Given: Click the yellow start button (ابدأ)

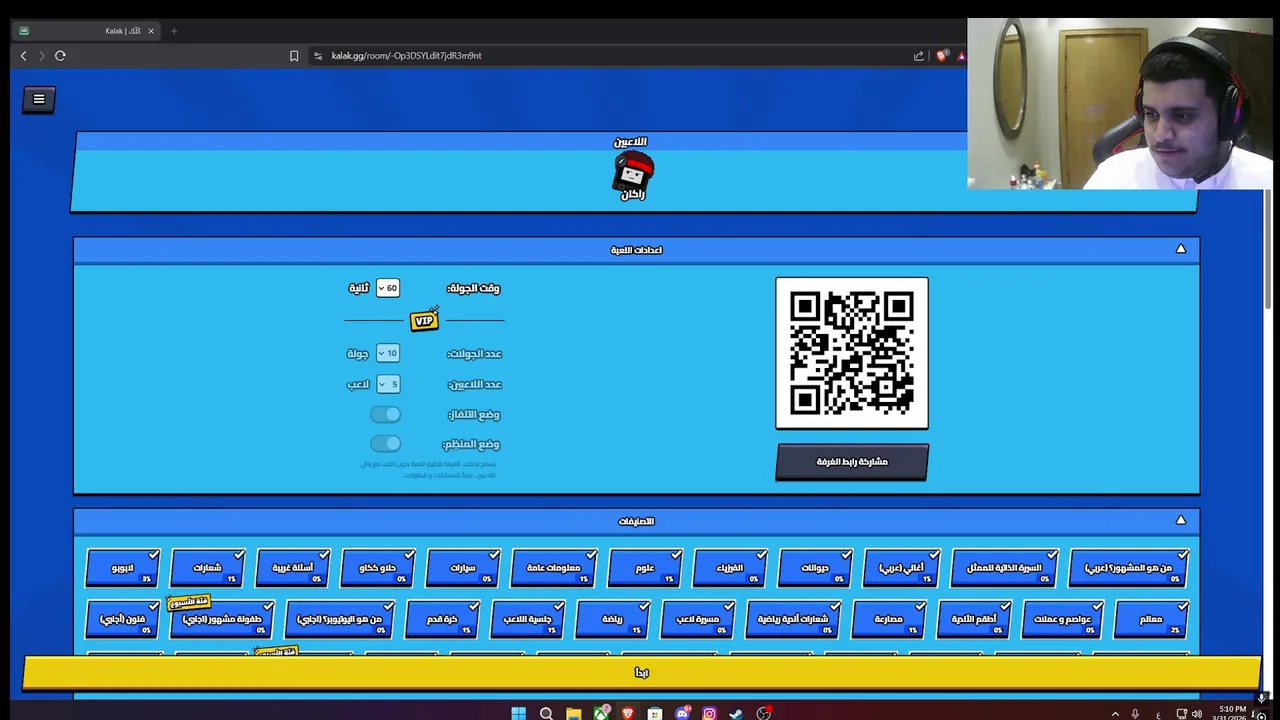Looking at the screenshot, I should [x=641, y=673].
